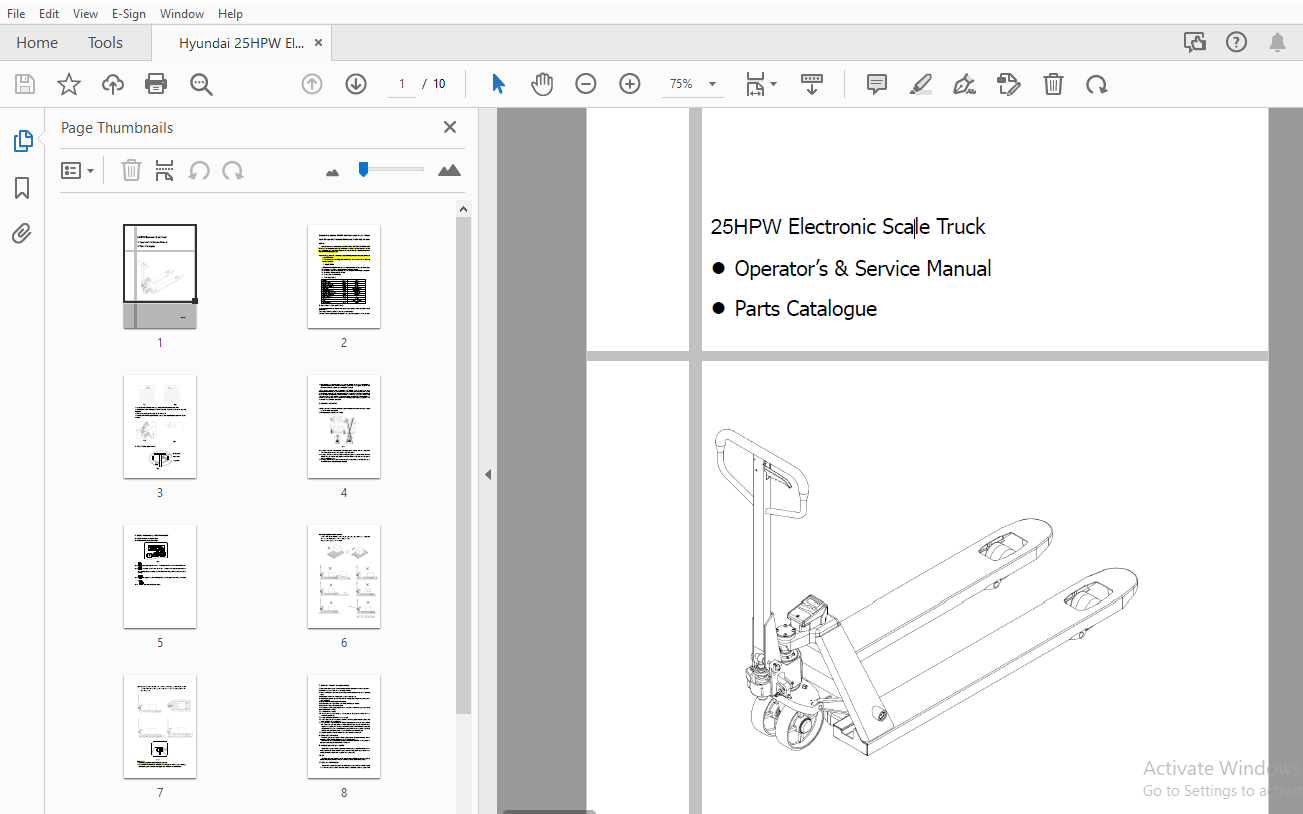
Task: Click the Save file icon
Action: click(x=25, y=84)
